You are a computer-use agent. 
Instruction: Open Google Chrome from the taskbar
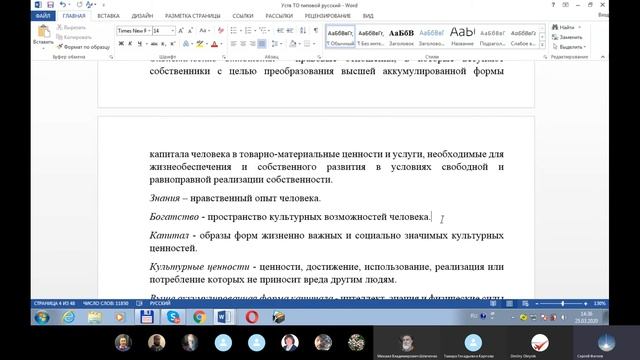[200, 317]
